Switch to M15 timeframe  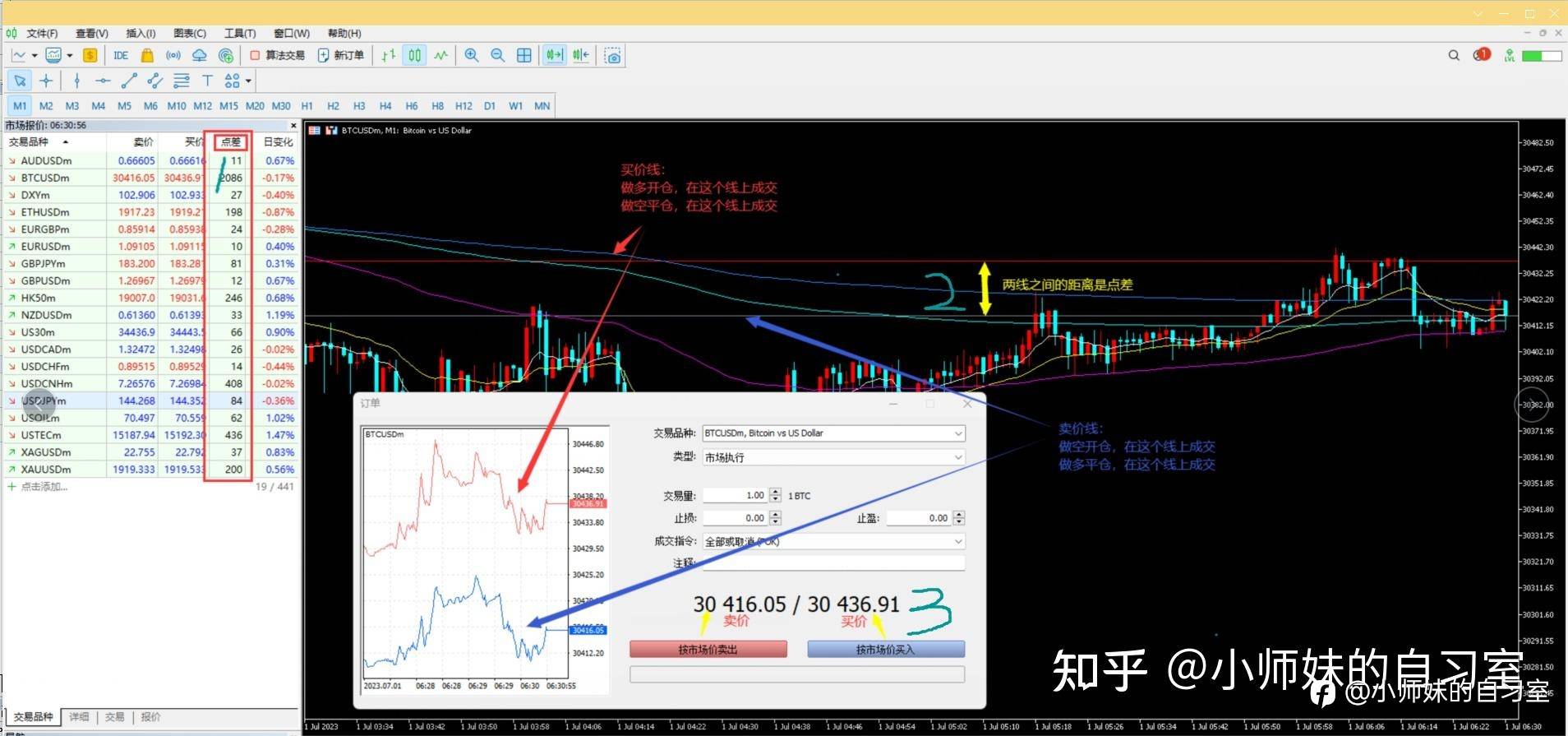click(x=228, y=106)
